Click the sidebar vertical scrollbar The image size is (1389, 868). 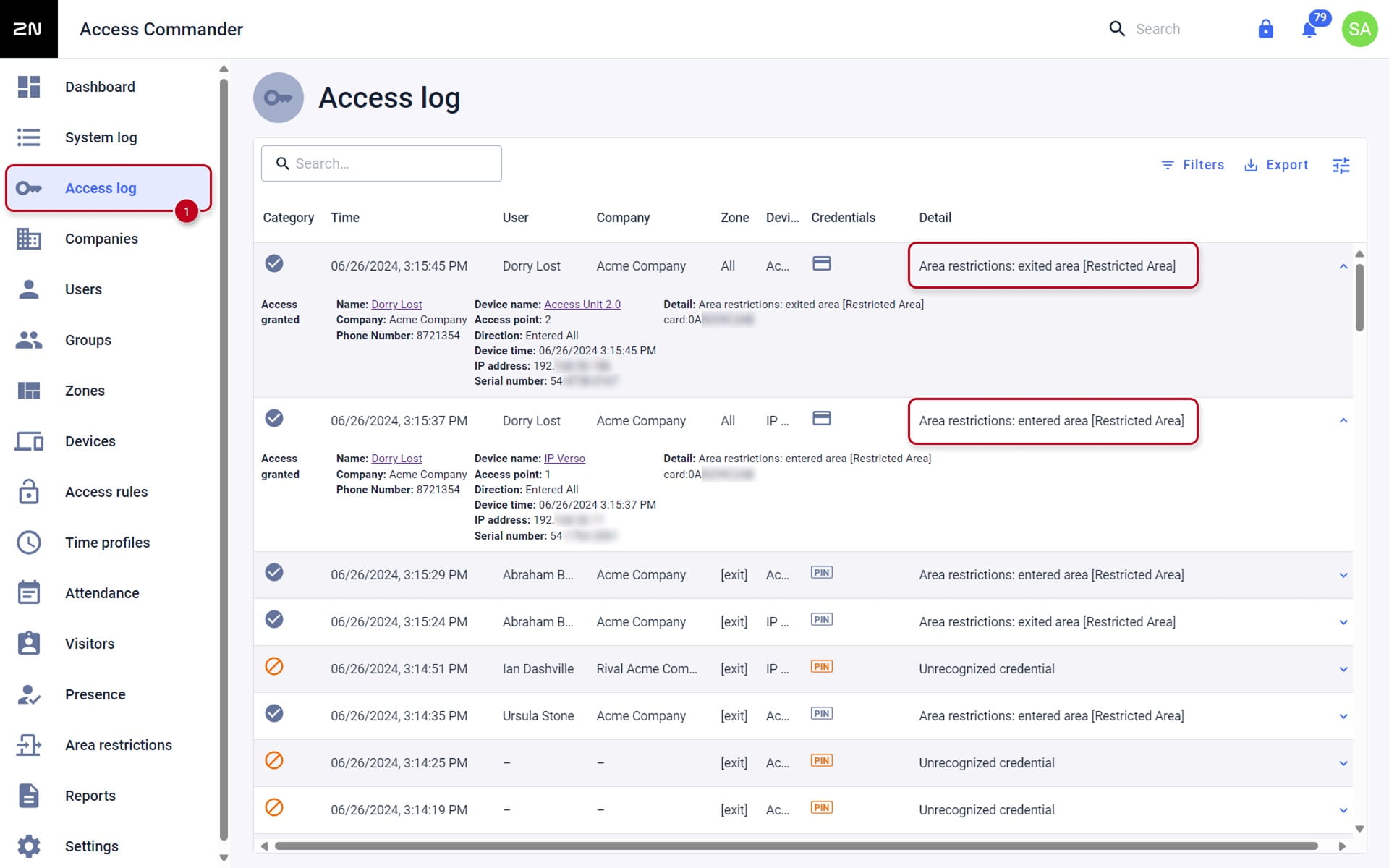point(224,459)
